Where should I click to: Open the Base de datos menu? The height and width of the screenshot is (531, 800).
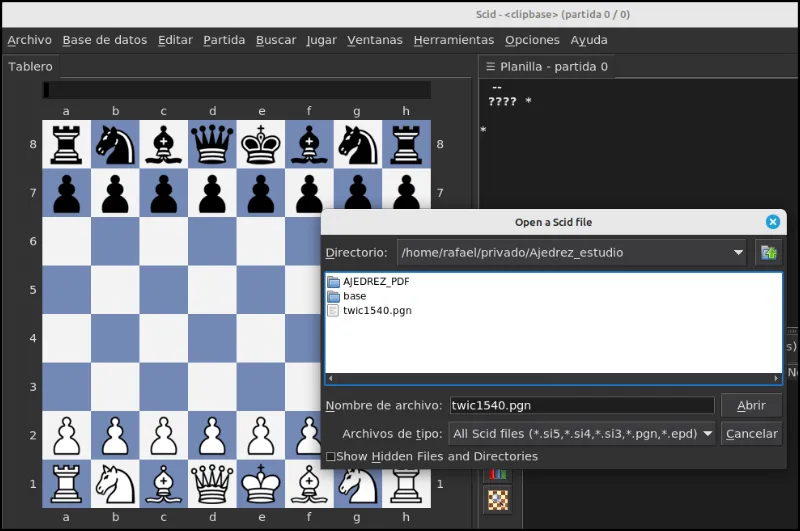[105, 40]
